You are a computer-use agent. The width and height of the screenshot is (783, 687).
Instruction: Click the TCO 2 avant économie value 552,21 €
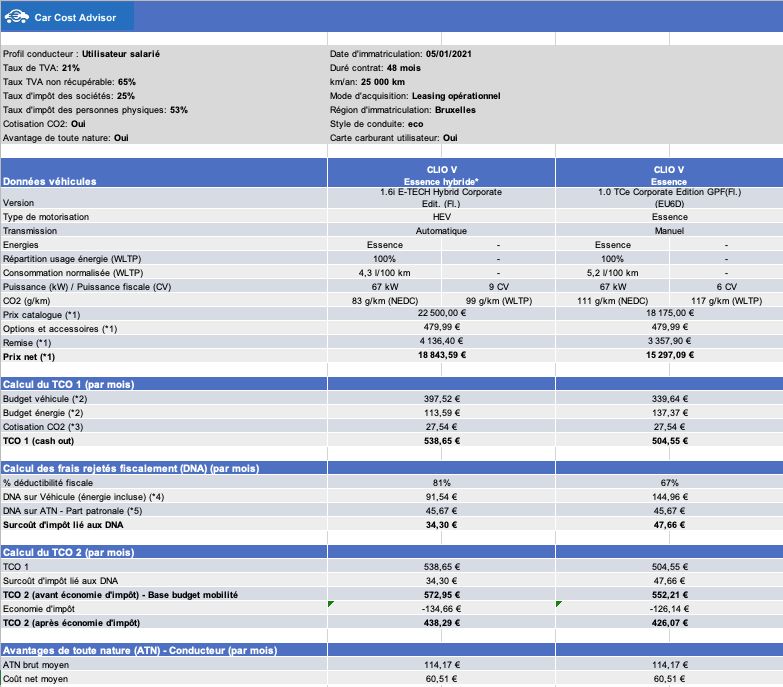point(670,595)
